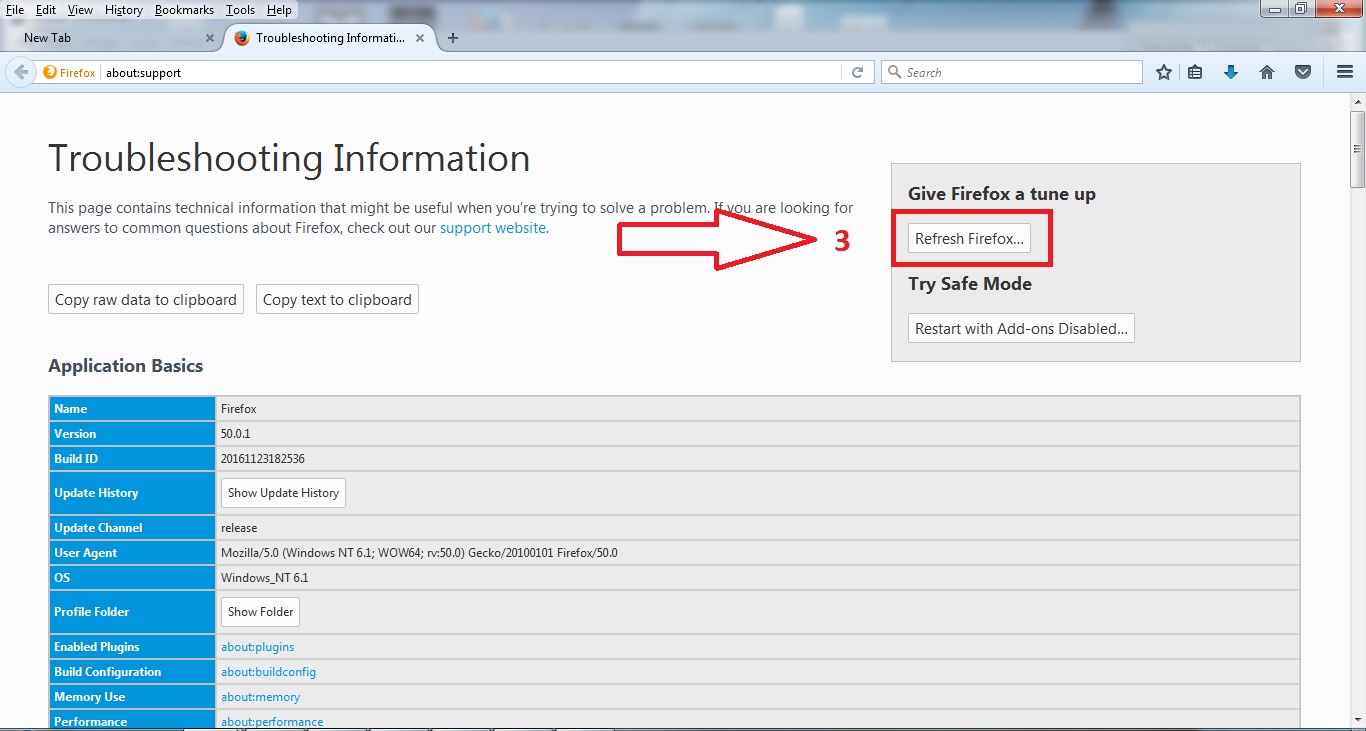Click the Give Firefox a tune up heading
This screenshot has height=731, width=1366.
pos(1002,194)
